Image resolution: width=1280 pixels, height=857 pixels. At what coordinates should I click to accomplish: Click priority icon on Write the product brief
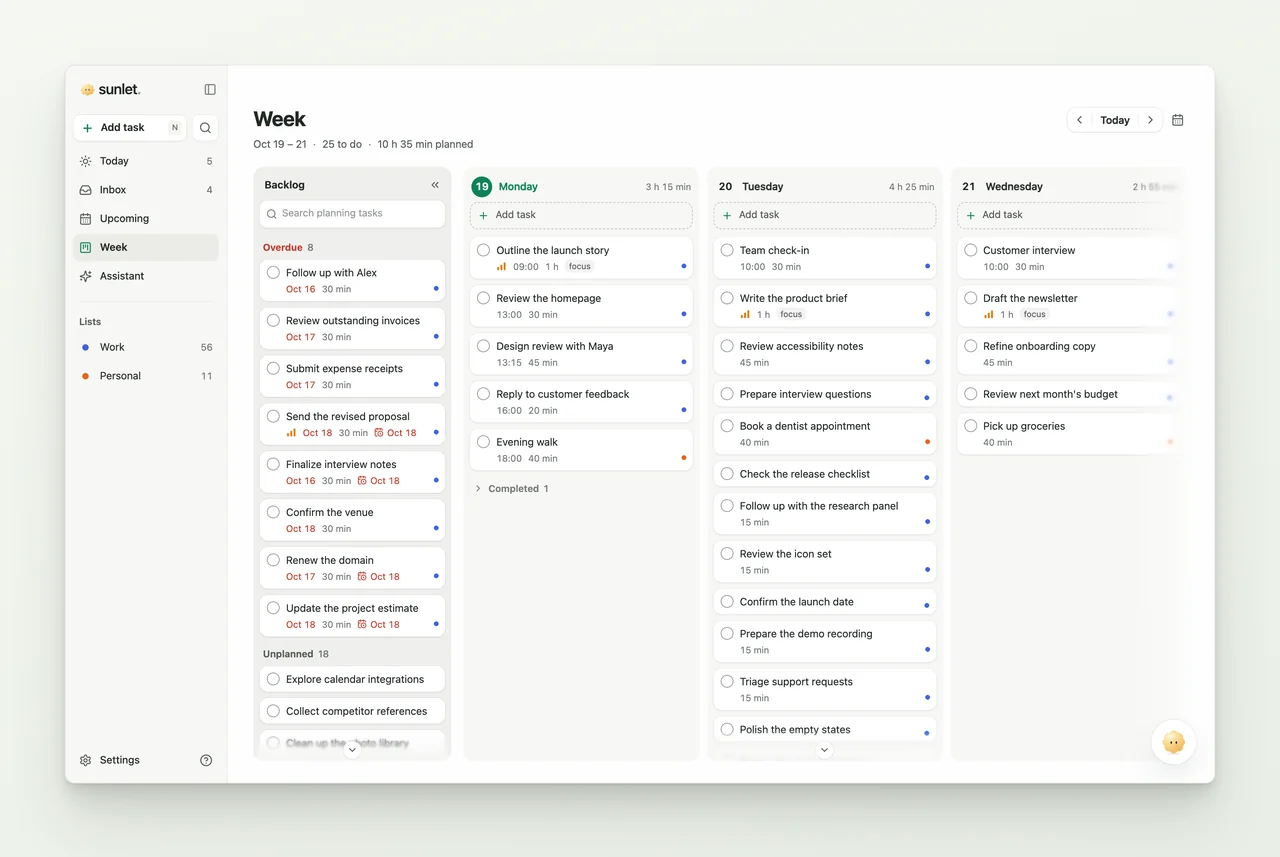coord(745,314)
